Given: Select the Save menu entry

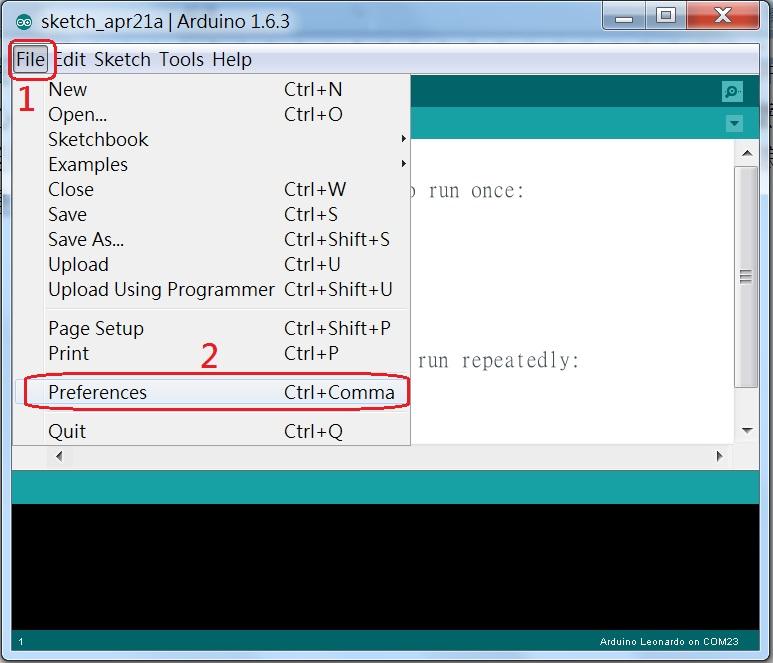Looking at the screenshot, I should coord(212,215).
